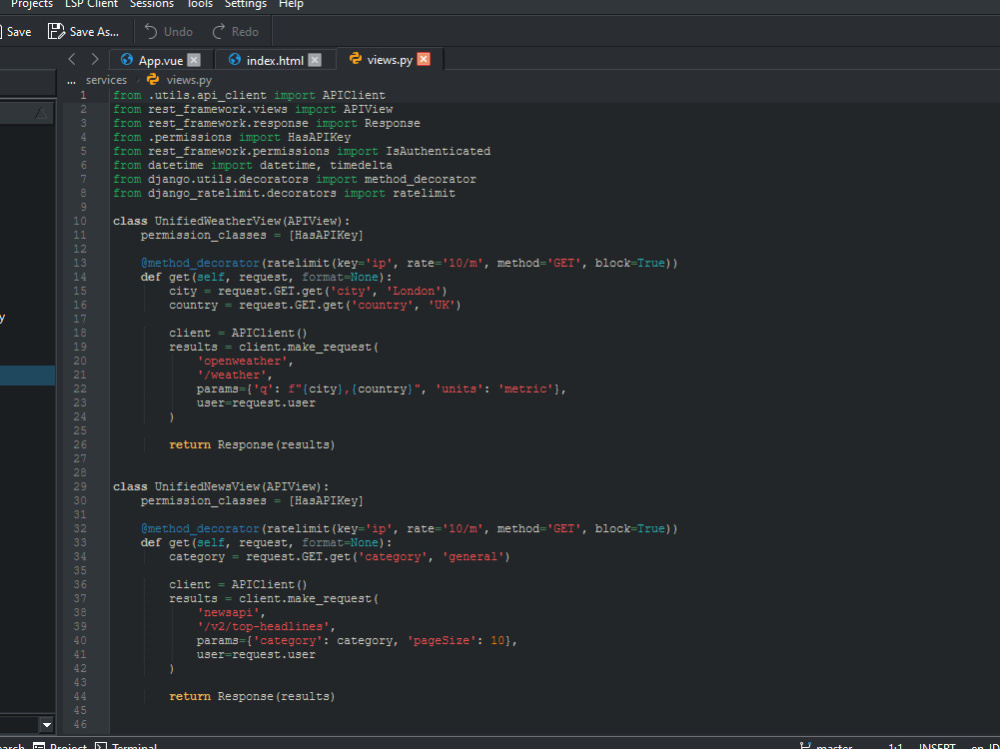Click the sort triangle in sidebar header
The image size is (1000, 749).
pos(41,114)
